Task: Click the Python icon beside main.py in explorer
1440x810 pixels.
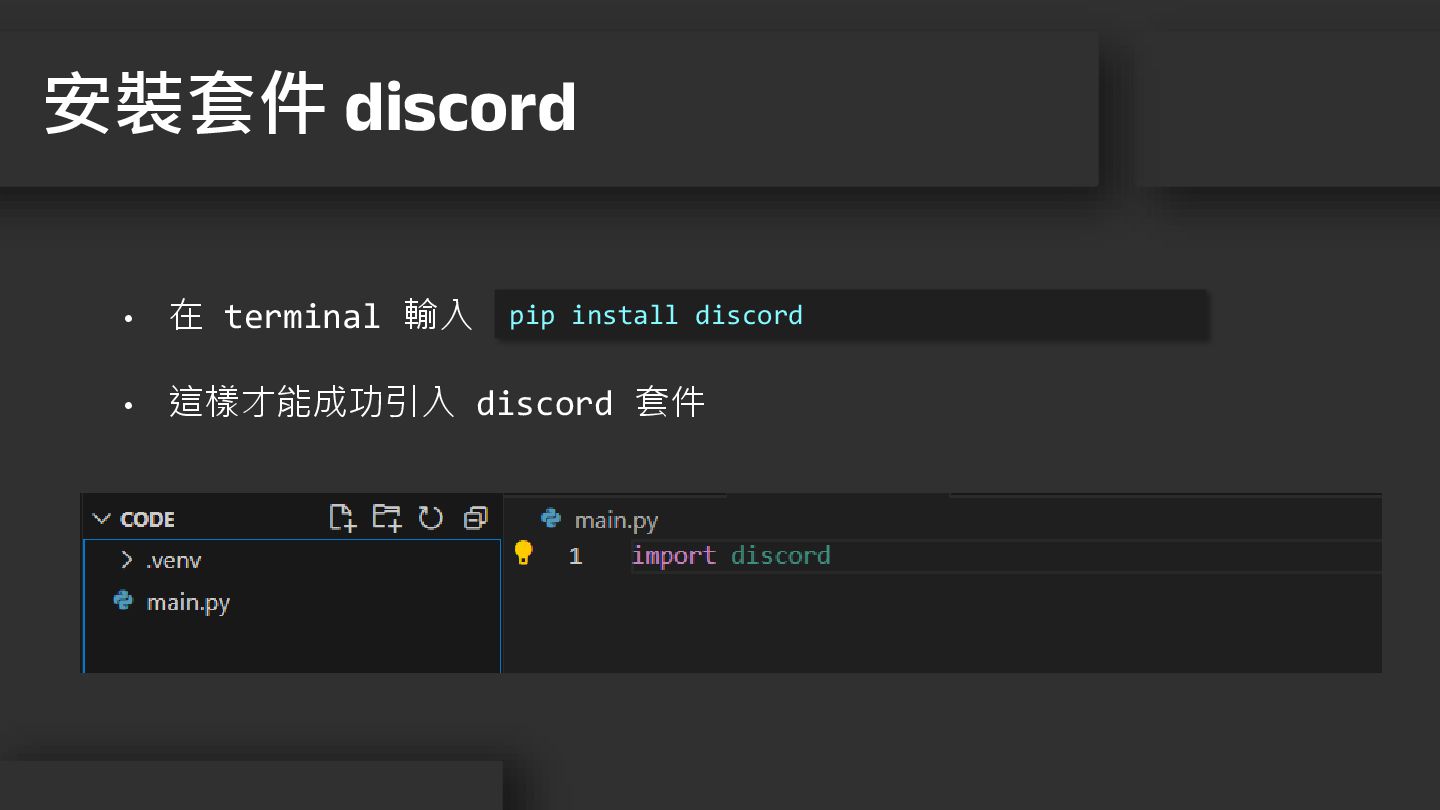Action: pyautogui.click(x=124, y=600)
